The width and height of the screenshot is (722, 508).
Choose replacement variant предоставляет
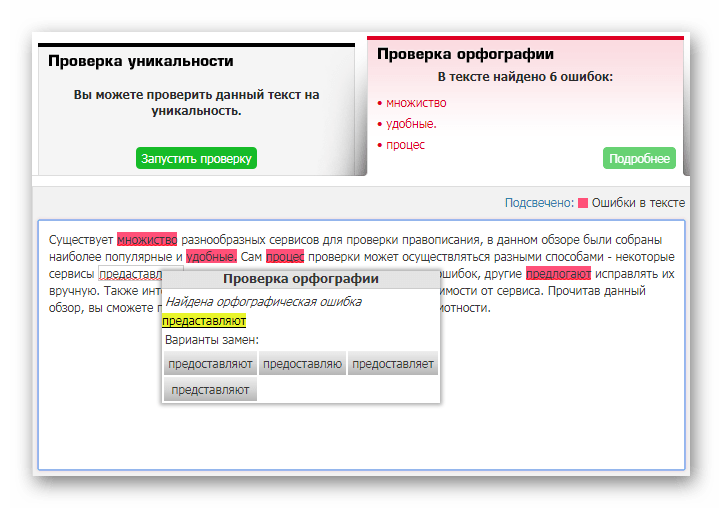pyautogui.click(x=393, y=364)
